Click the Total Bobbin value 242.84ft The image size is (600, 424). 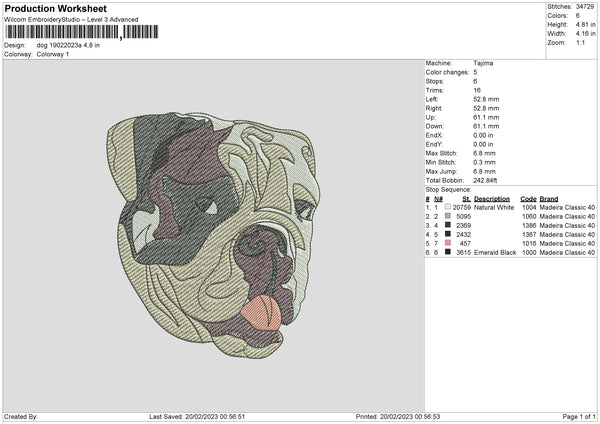(x=485, y=180)
